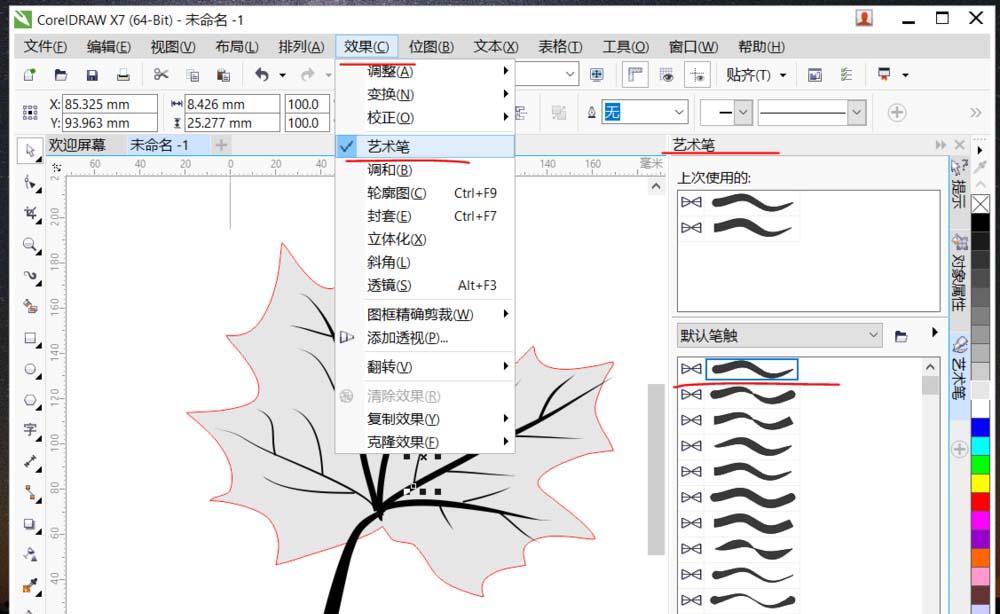Screen dimensions: 1000x614
Task: Select the Pick tool in the toolbox
Action: (30, 150)
